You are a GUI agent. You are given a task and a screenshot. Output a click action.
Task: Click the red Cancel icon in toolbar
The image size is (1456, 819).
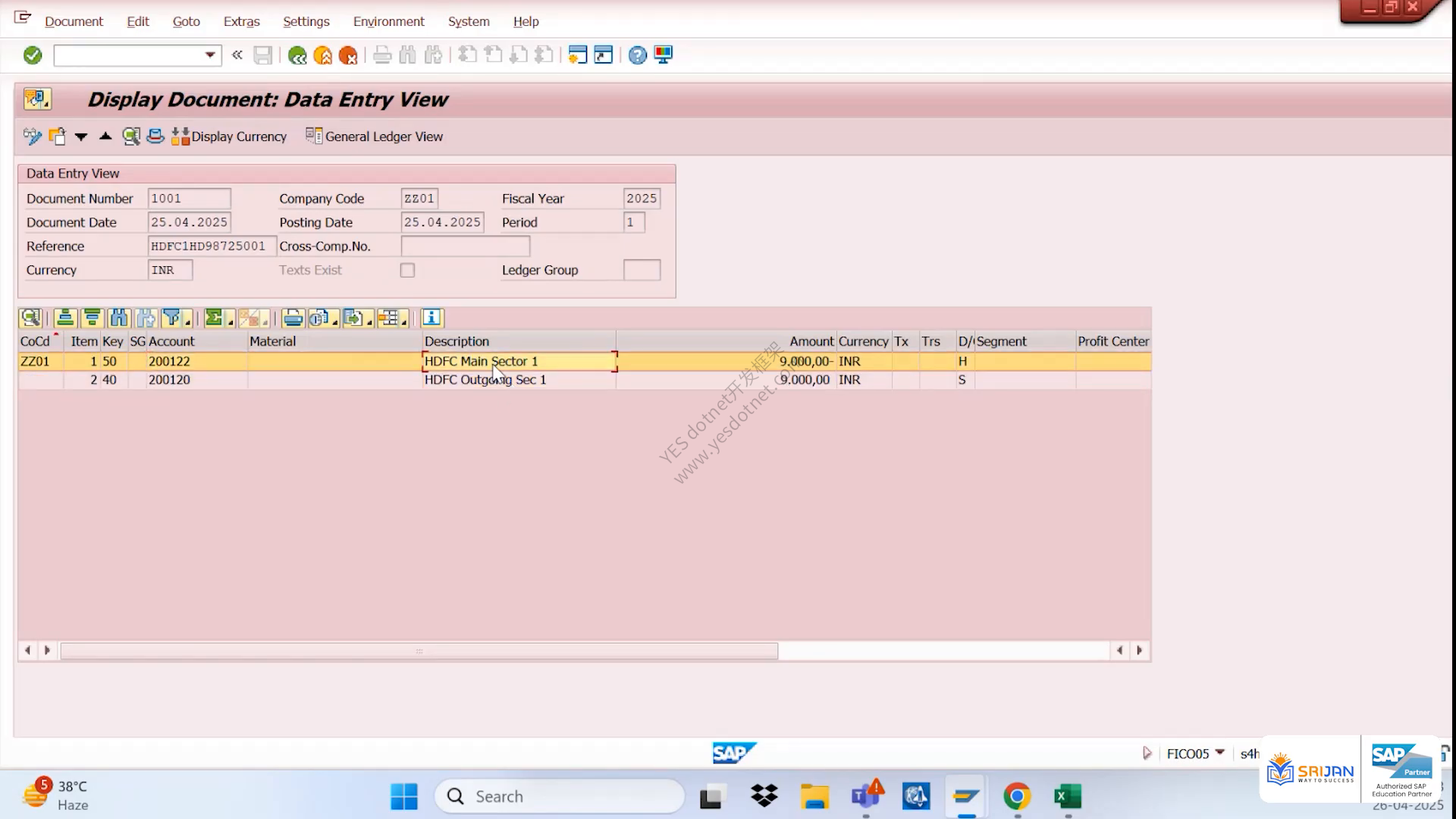tap(348, 55)
